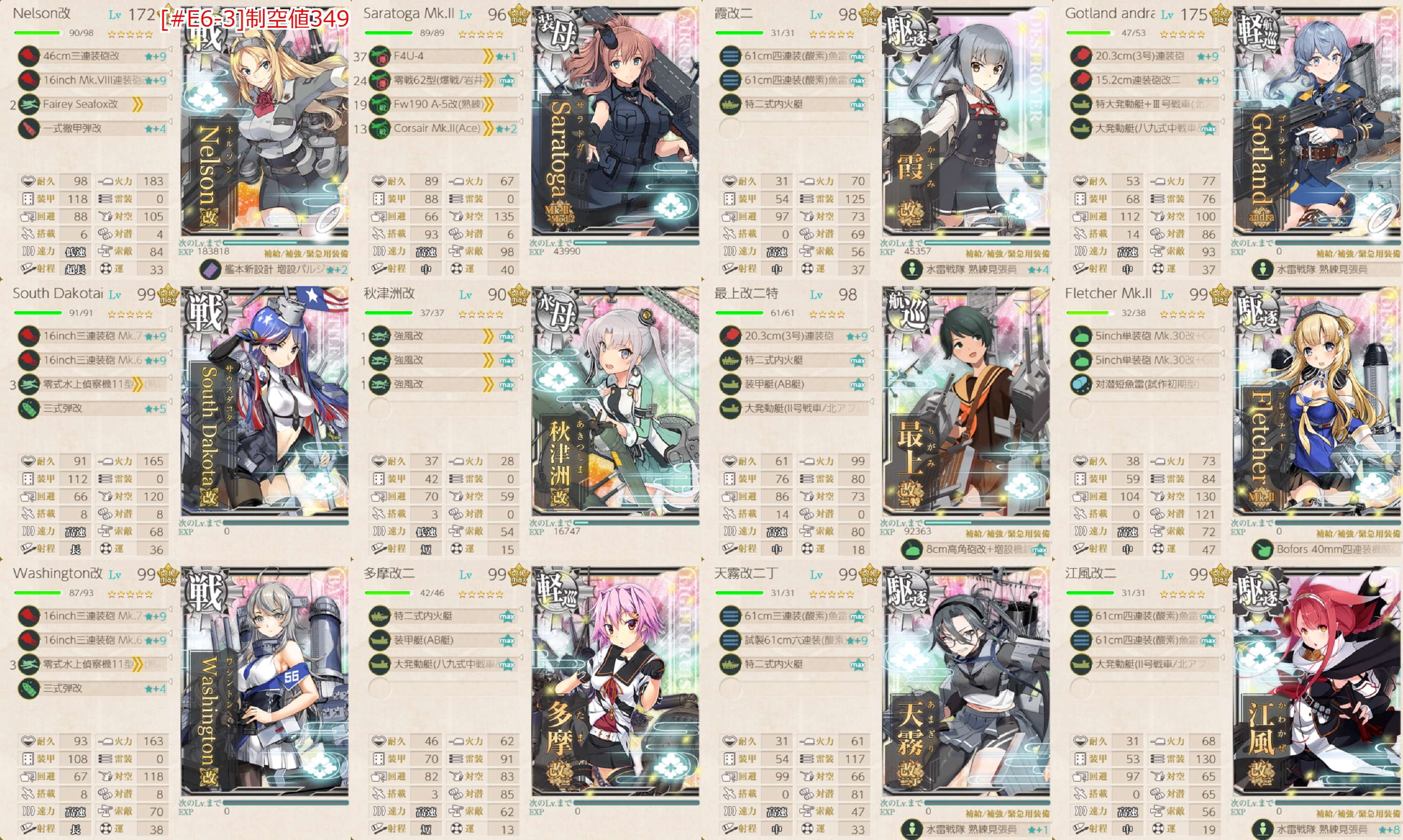Screen dimensions: 1403x840
Task: Click the 三式弾改 shell icon on South Dakota
Action: tap(28, 408)
